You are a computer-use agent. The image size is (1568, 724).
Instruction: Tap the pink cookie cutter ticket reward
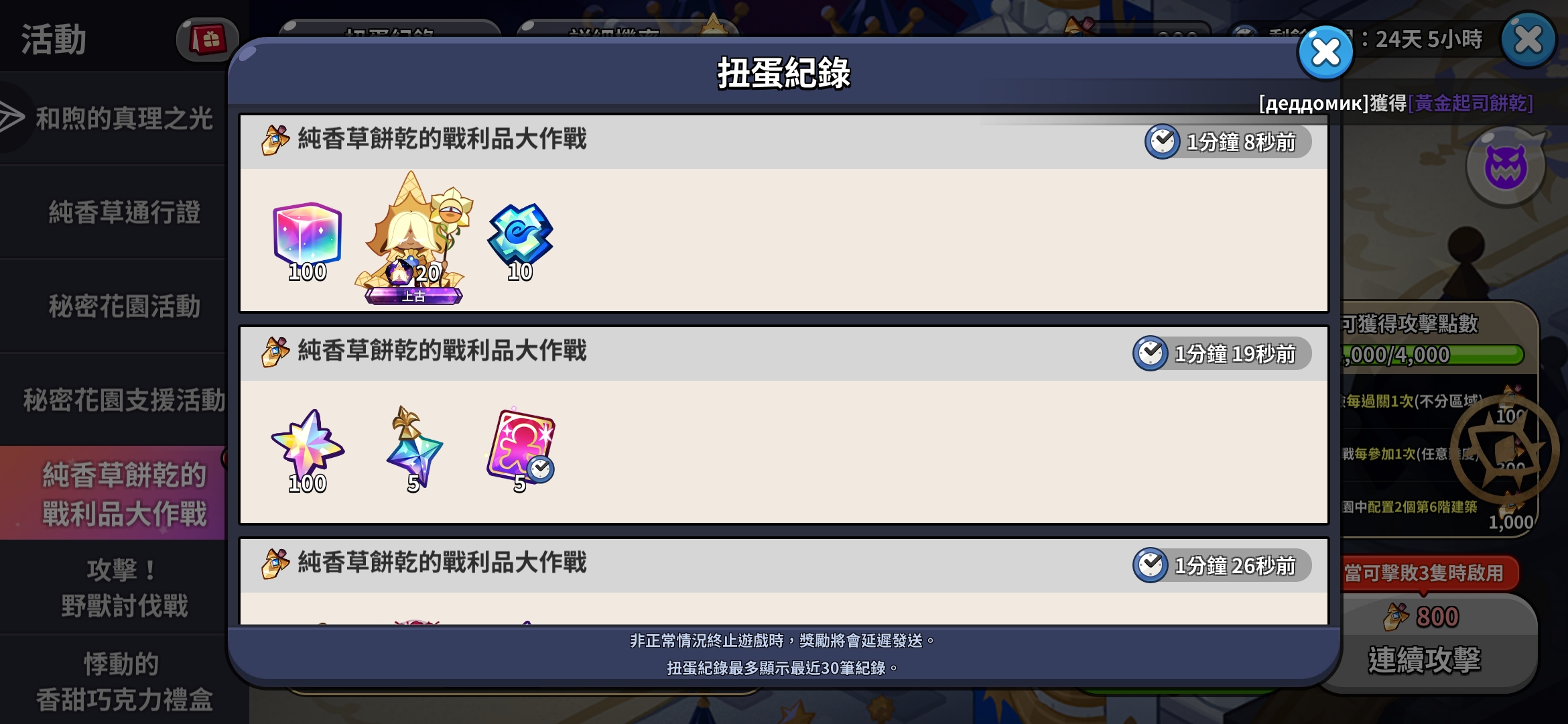click(x=520, y=446)
